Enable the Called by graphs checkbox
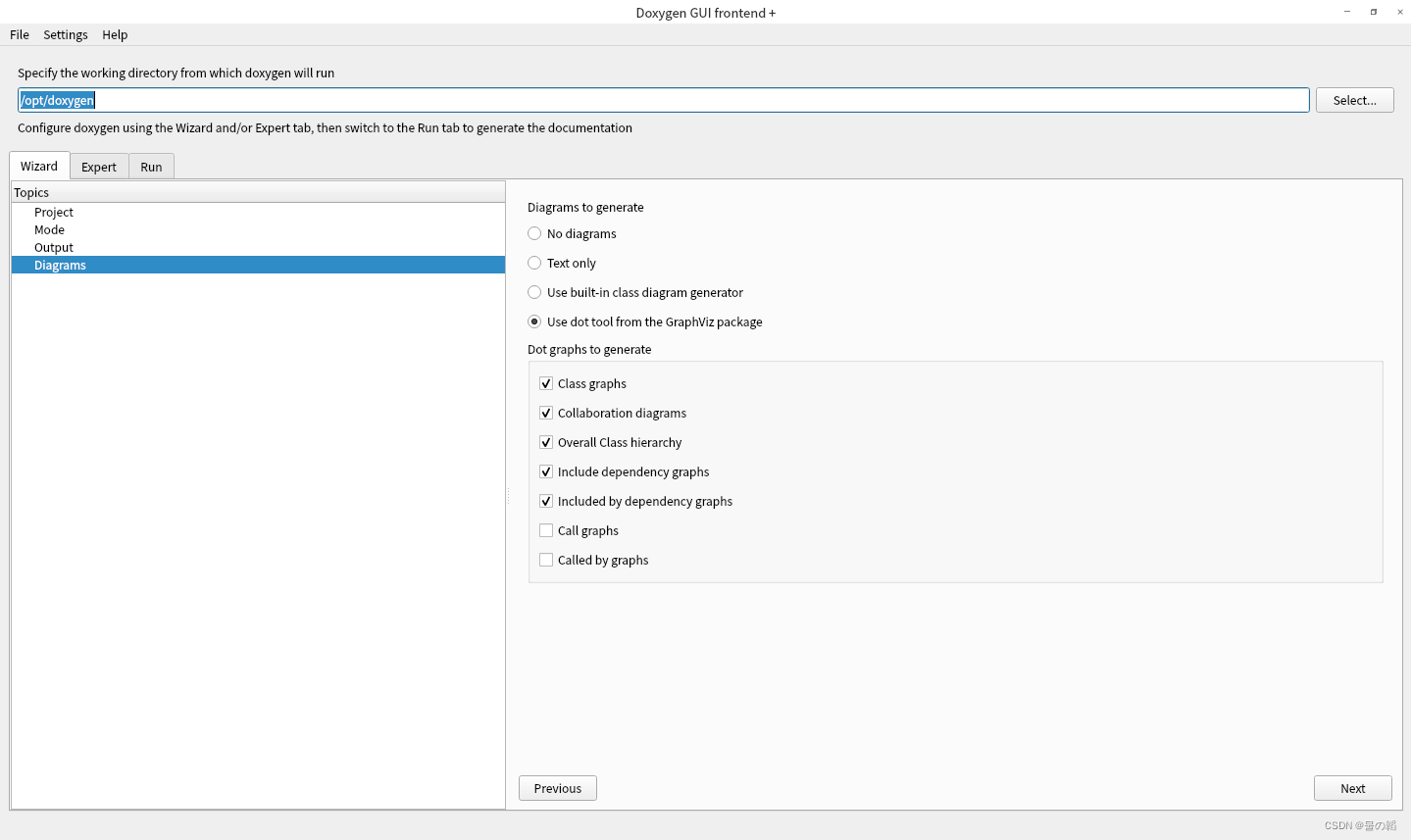 [546, 560]
